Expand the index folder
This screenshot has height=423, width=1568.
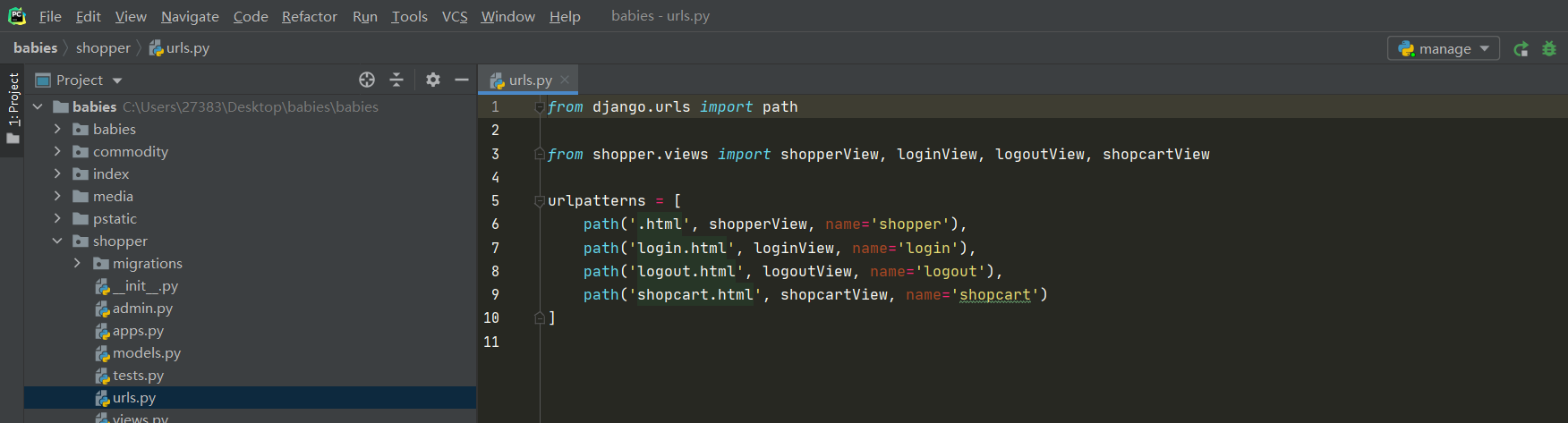57,173
